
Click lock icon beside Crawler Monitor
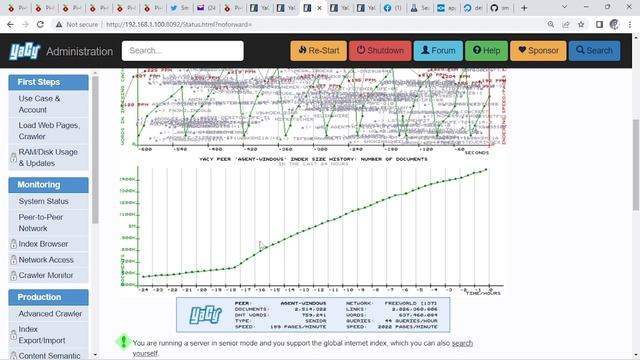13,276
